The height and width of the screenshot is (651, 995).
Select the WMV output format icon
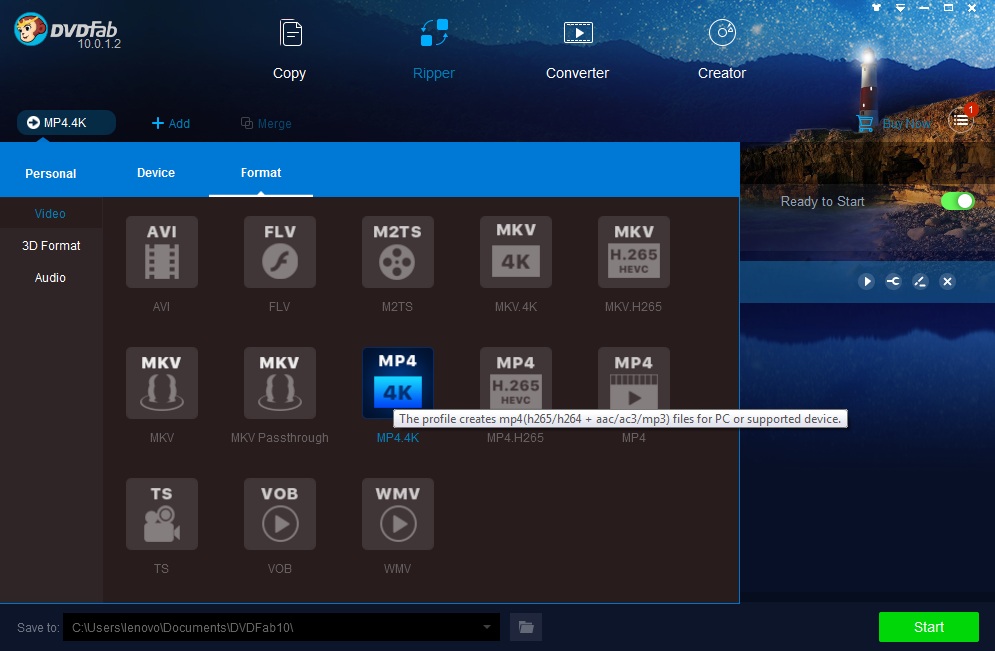click(397, 513)
